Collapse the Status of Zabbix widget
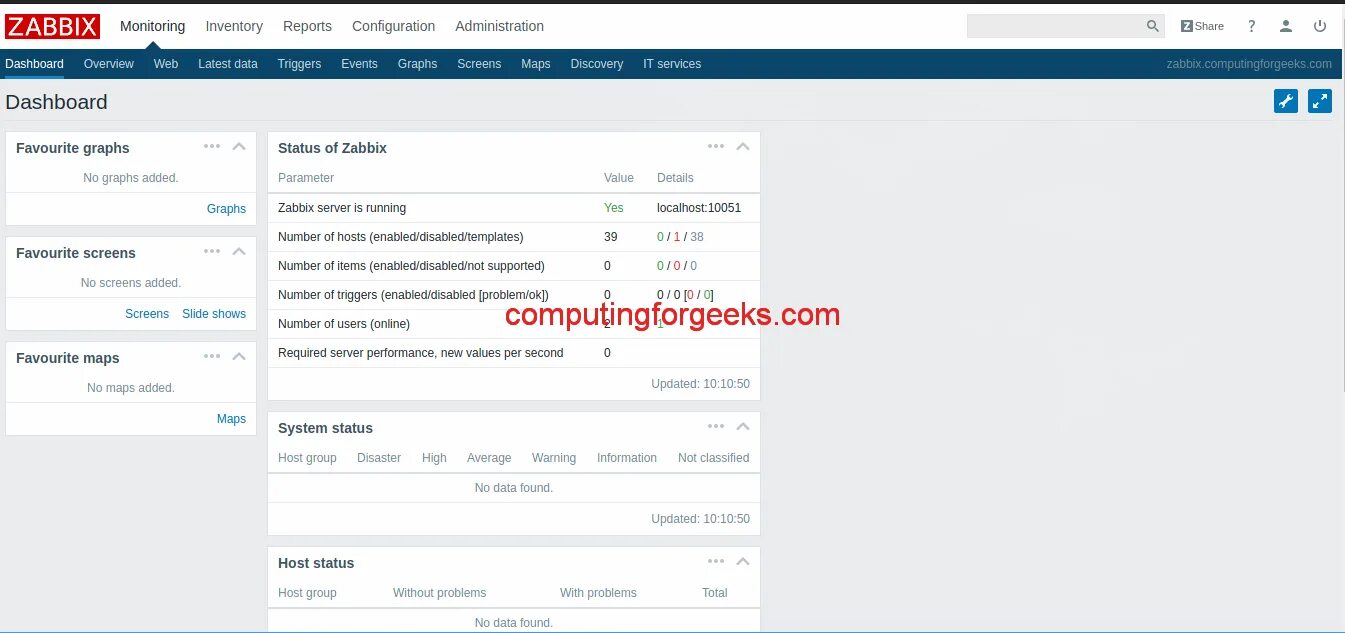Viewport: 1345px width, 633px height. [x=743, y=146]
